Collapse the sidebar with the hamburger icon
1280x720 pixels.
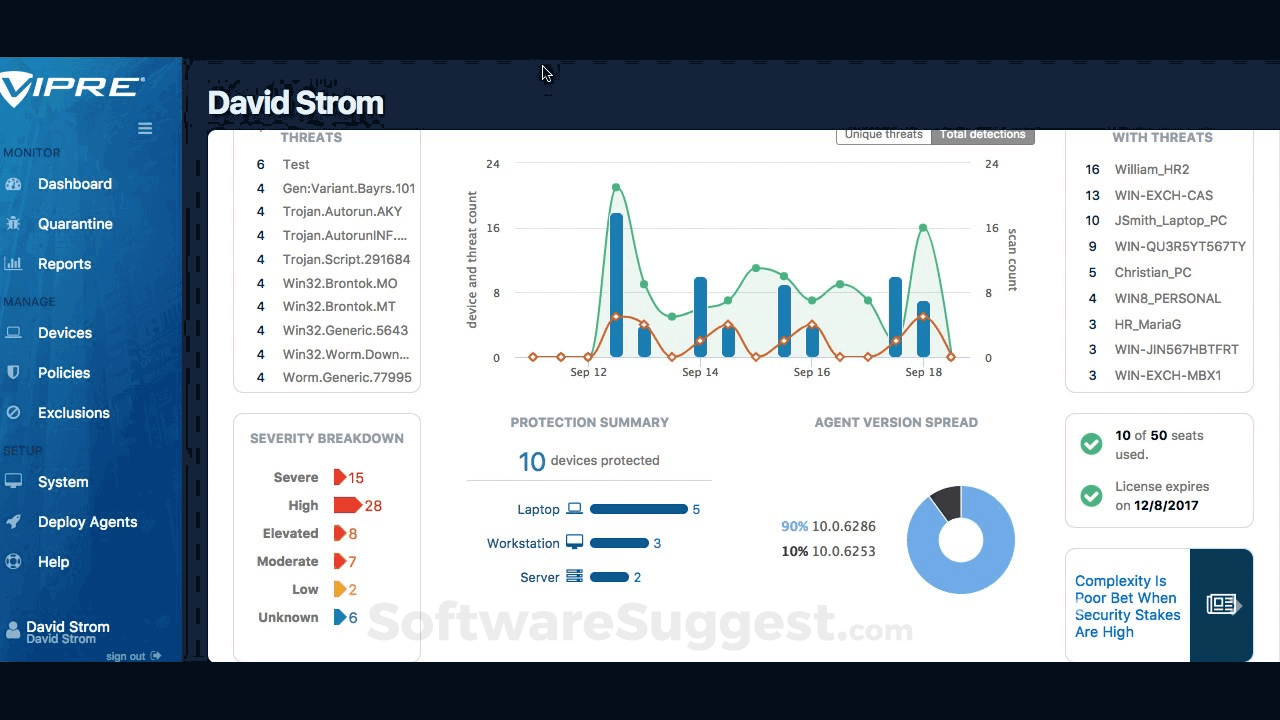click(x=145, y=128)
